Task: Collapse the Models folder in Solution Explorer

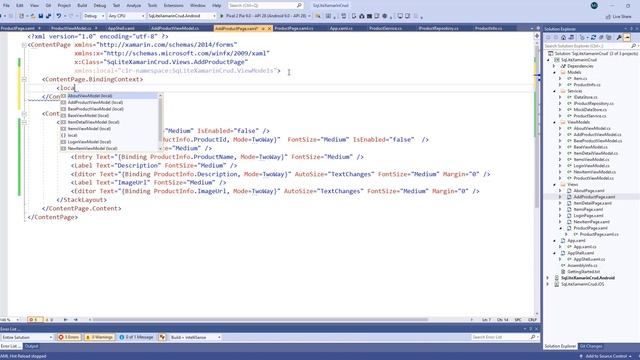Action: tap(554, 72)
